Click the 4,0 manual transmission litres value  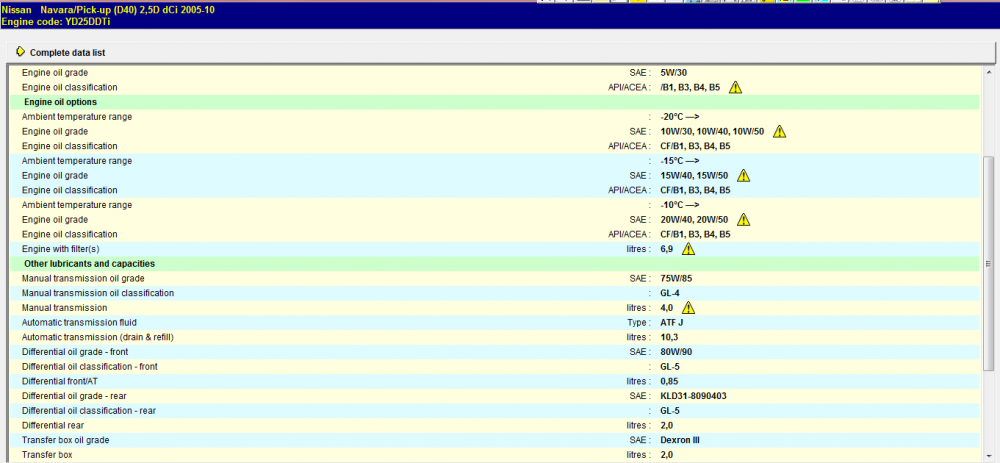pyautogui.click(x=666, y=307)
